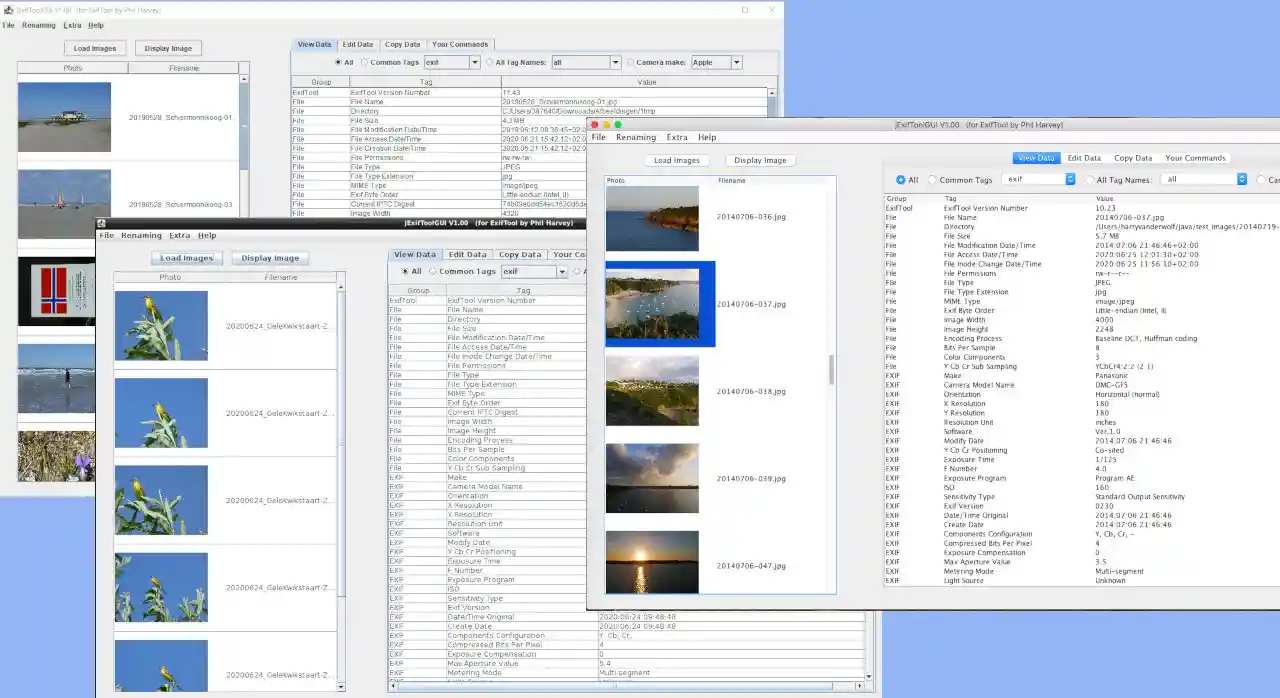The height and width of the screenshot is (698, 1280).
Task: Click the Load Images button
Action: (94, 47)
